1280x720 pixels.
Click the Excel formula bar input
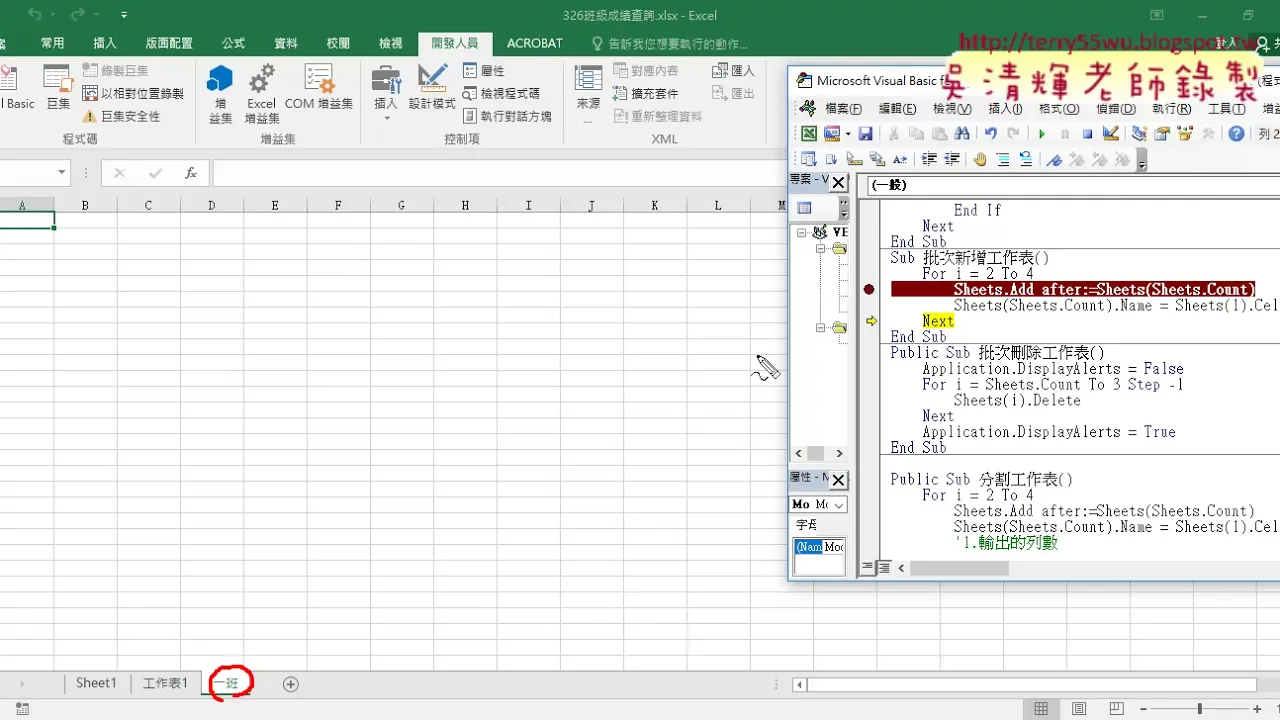(x=500, y=173)
